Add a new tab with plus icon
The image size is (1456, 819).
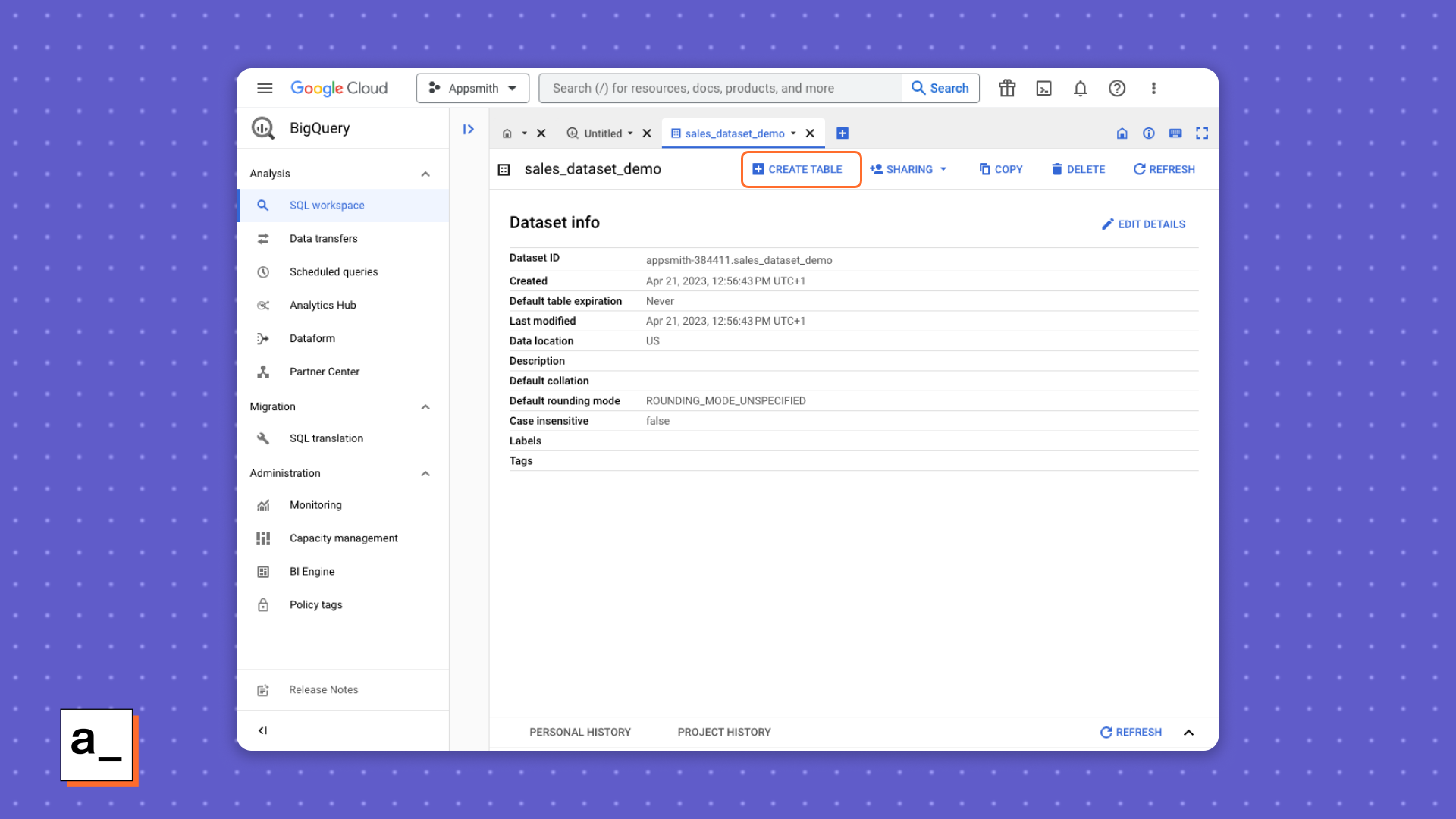(843, 133)
